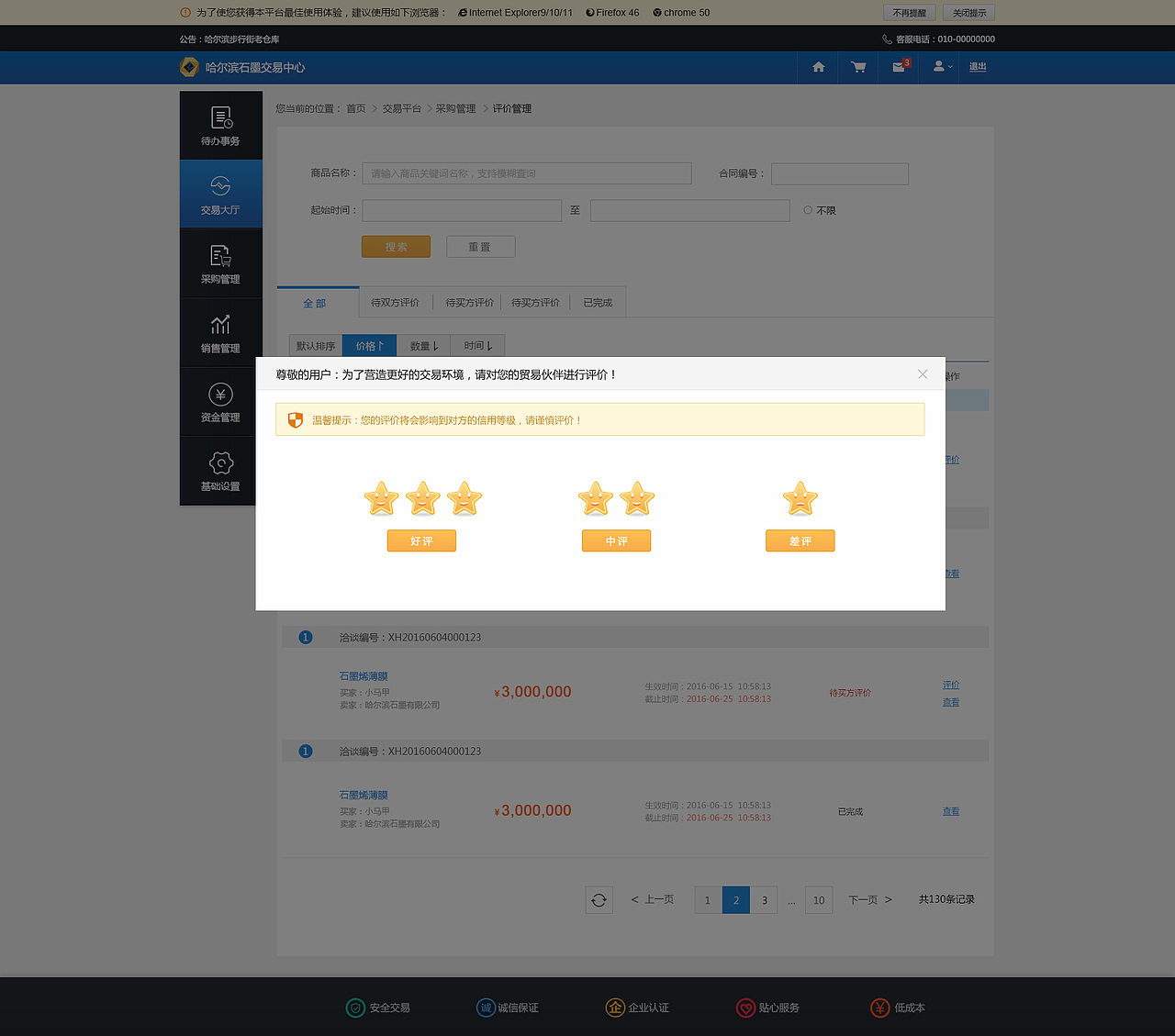
Task: Open 石墨烯薄膜 link in 已完成 order
Action: [x=364, y=795]
